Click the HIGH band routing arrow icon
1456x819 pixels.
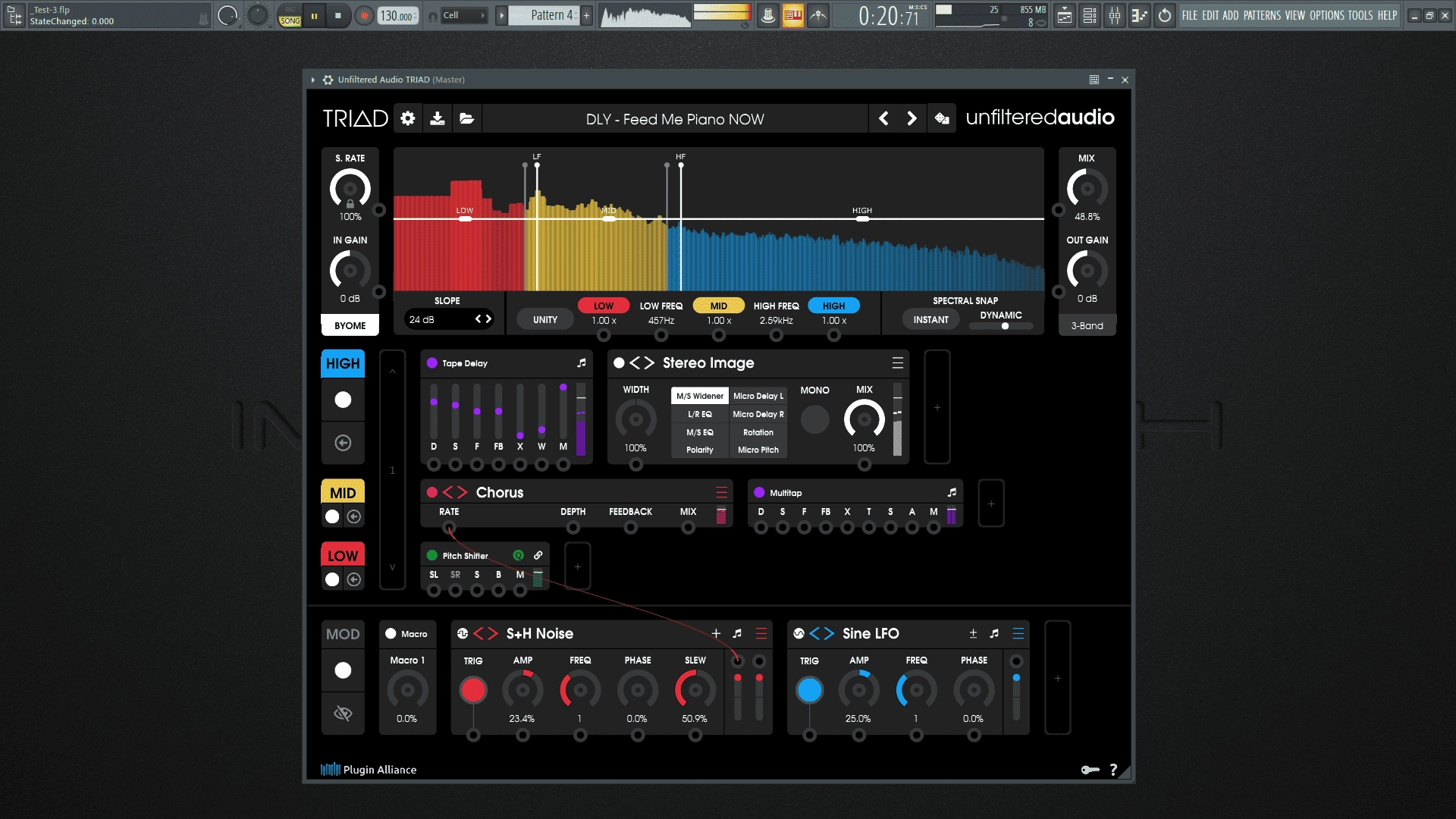(343, 443)
